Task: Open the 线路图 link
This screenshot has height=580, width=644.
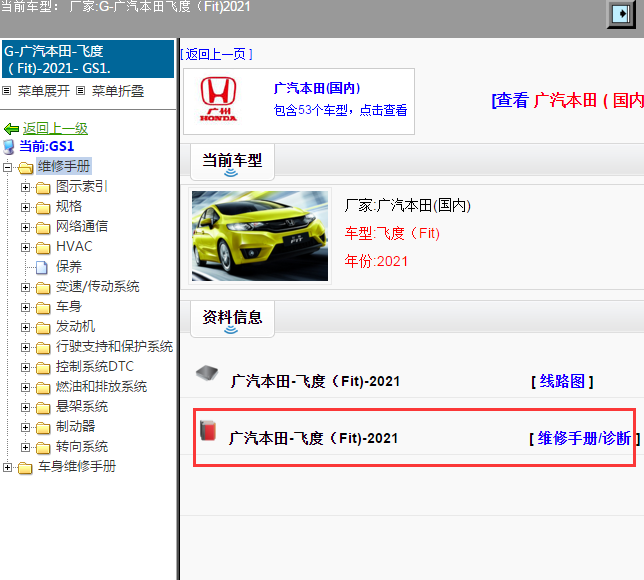Action: pos(562,382)
